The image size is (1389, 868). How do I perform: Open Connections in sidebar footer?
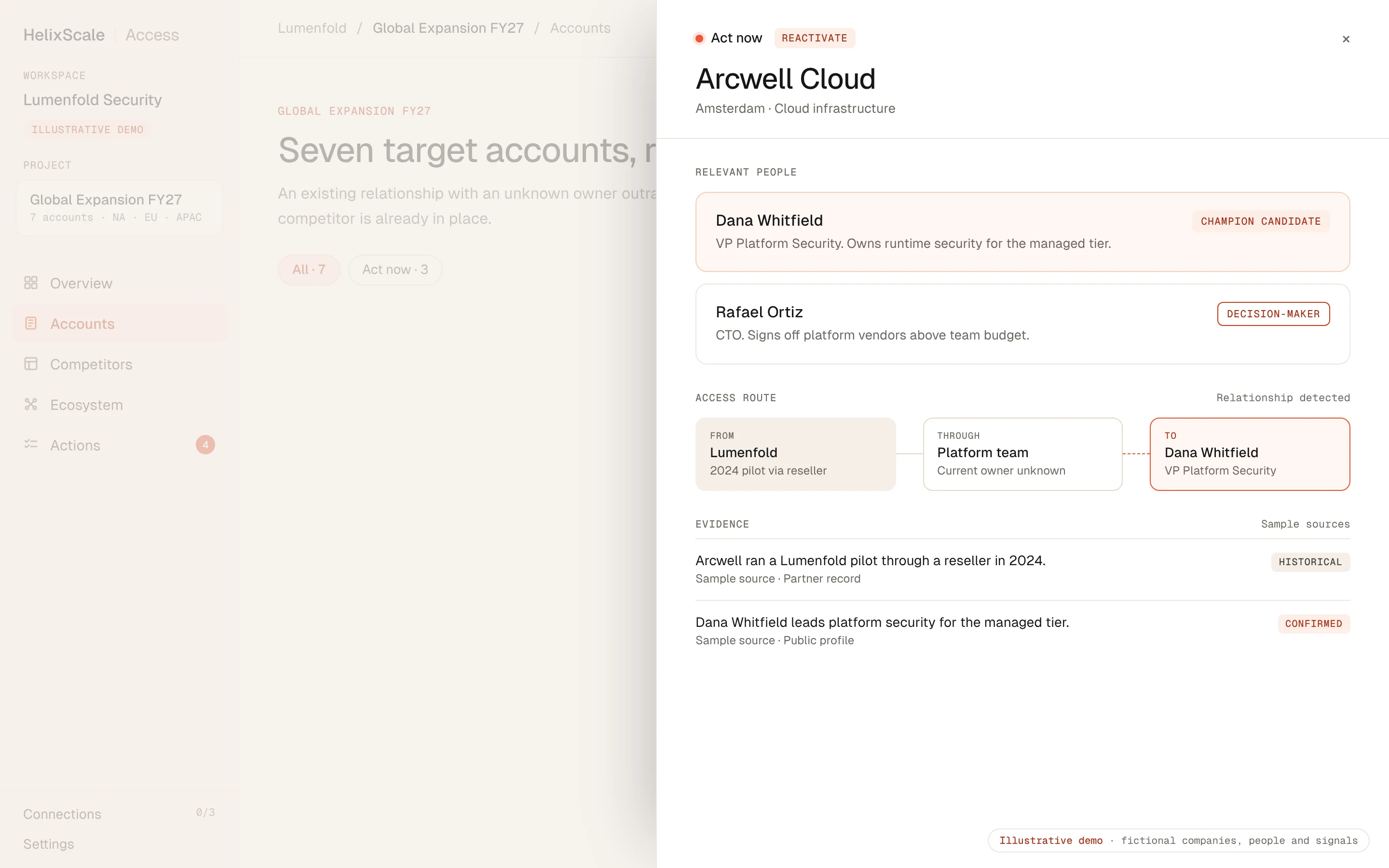pos(62,814)
